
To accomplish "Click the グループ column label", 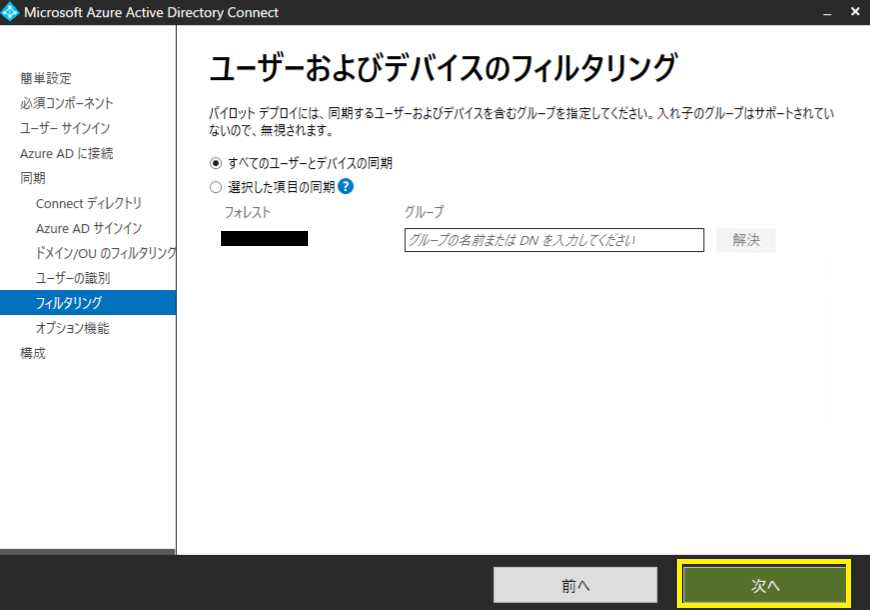I will 424,212.
